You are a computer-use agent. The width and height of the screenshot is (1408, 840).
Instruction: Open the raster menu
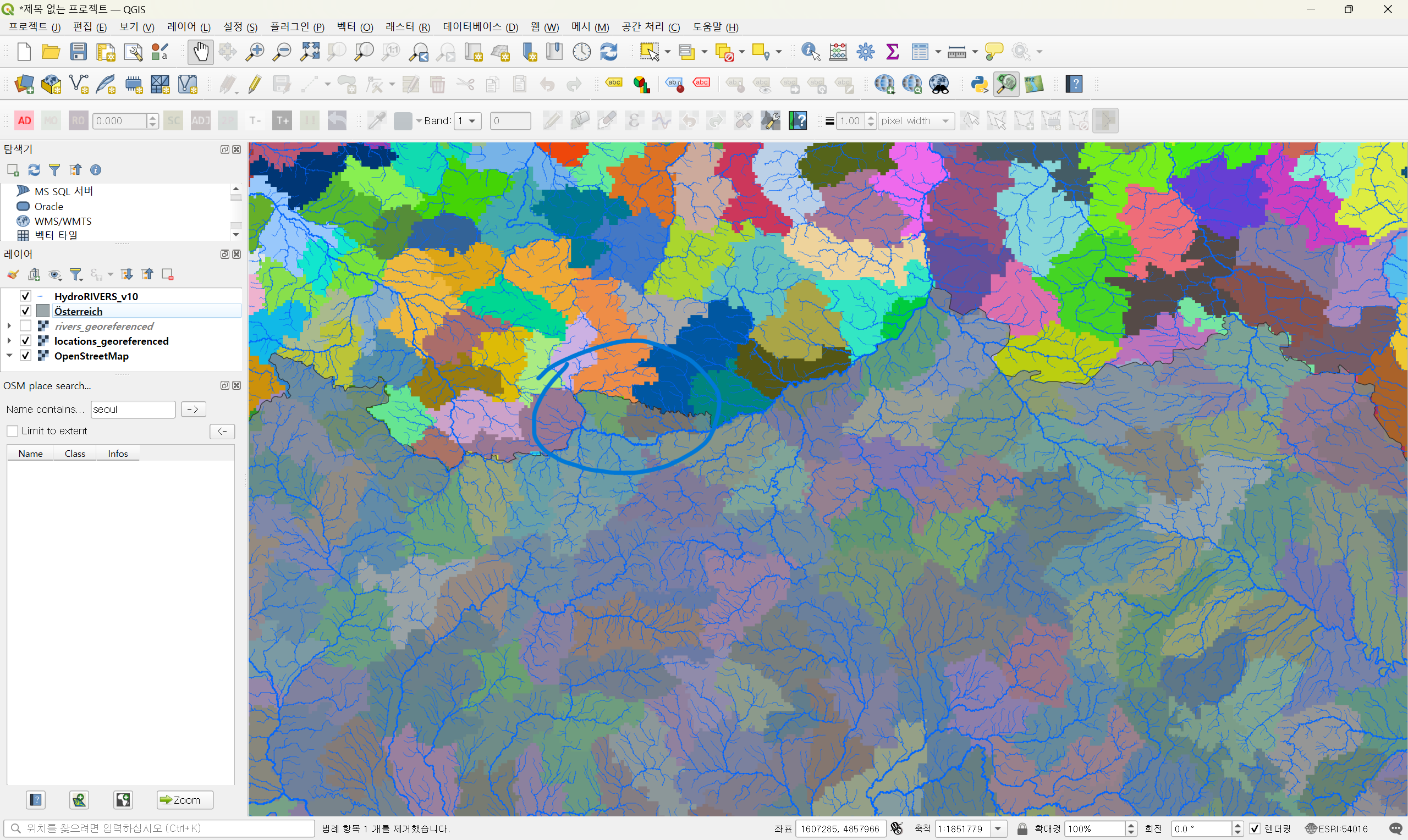(408, 26)
